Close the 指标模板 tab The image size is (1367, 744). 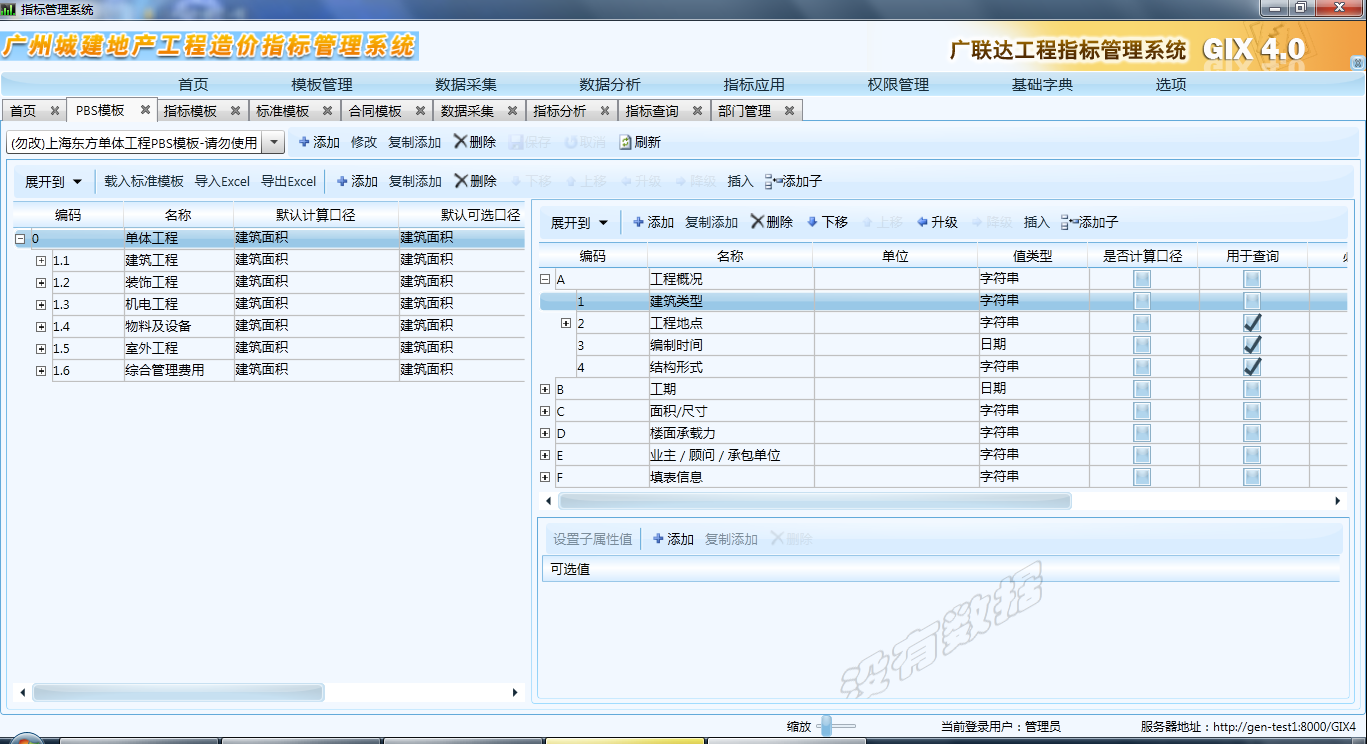[236, 111]
